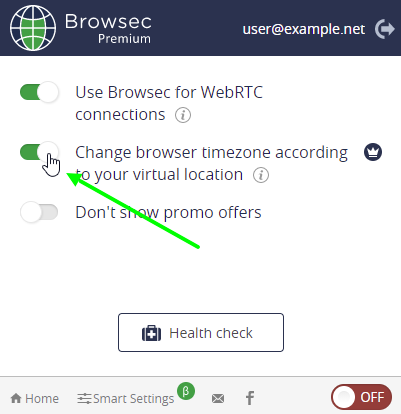The image size is (401, 414).
Task: Open the Facebook icon link
Action: coord(250,398)
